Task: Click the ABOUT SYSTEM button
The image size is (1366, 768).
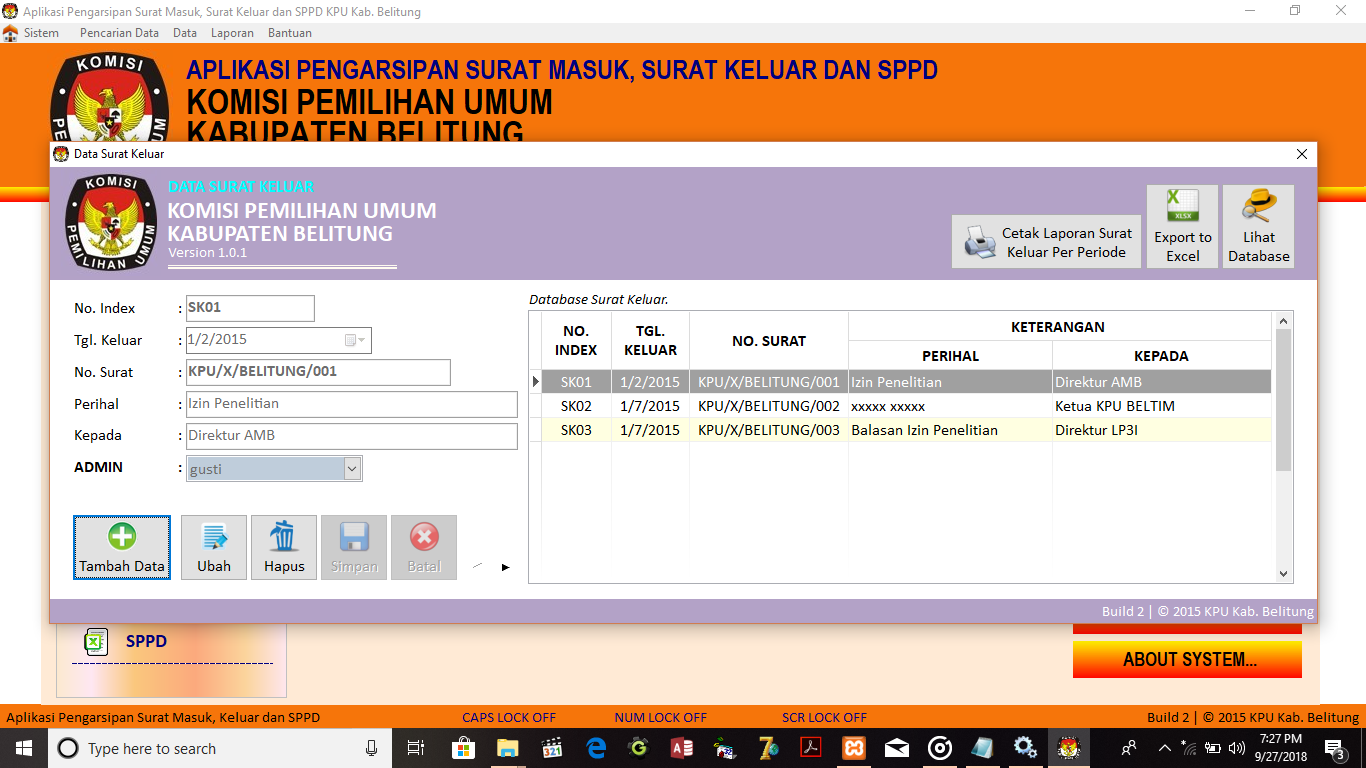Action: pyautogui.click(x=1188, y=659)
